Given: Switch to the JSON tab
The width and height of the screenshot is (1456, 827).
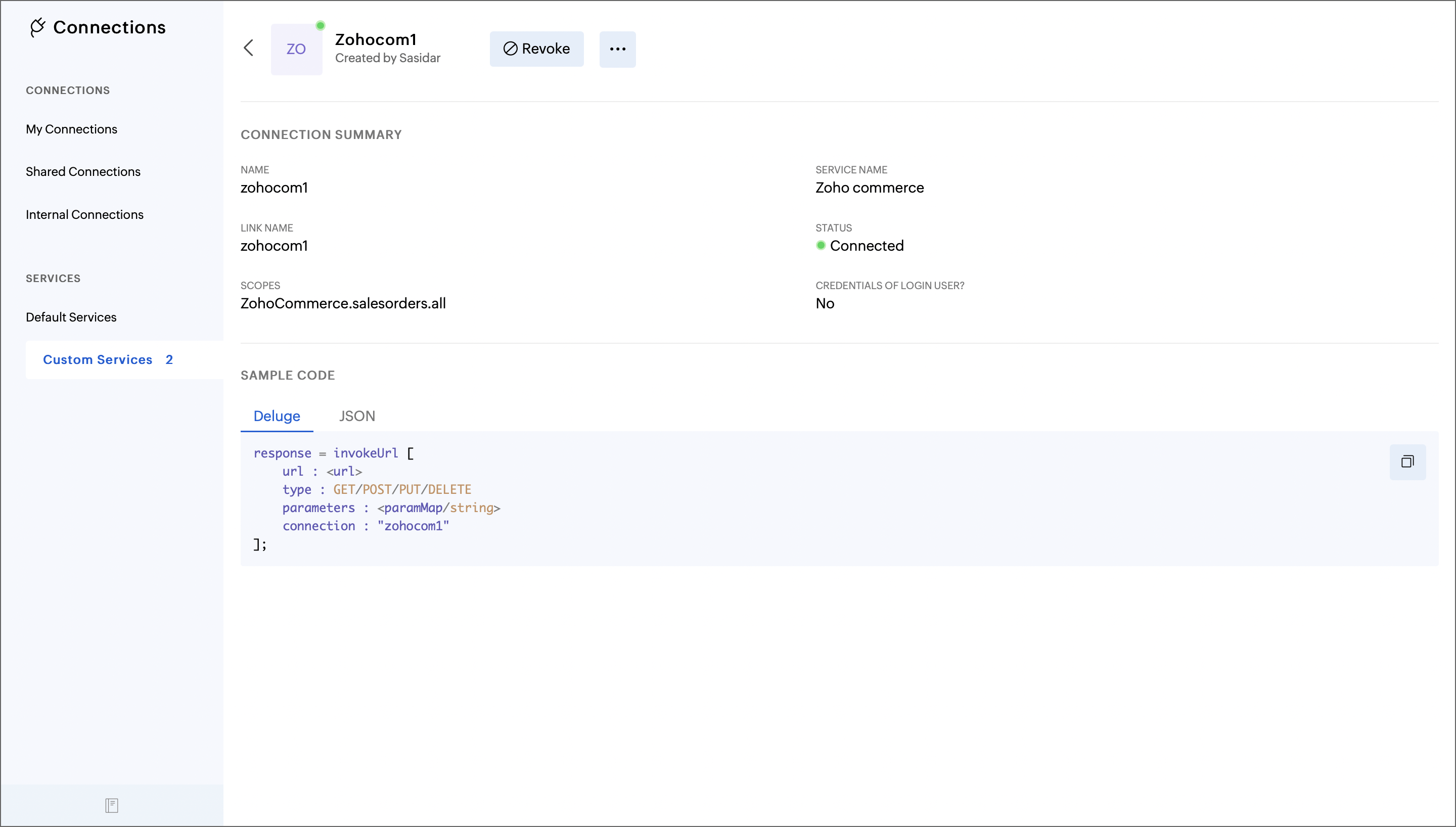Looking at the screenshot, I should coord(356,416).
